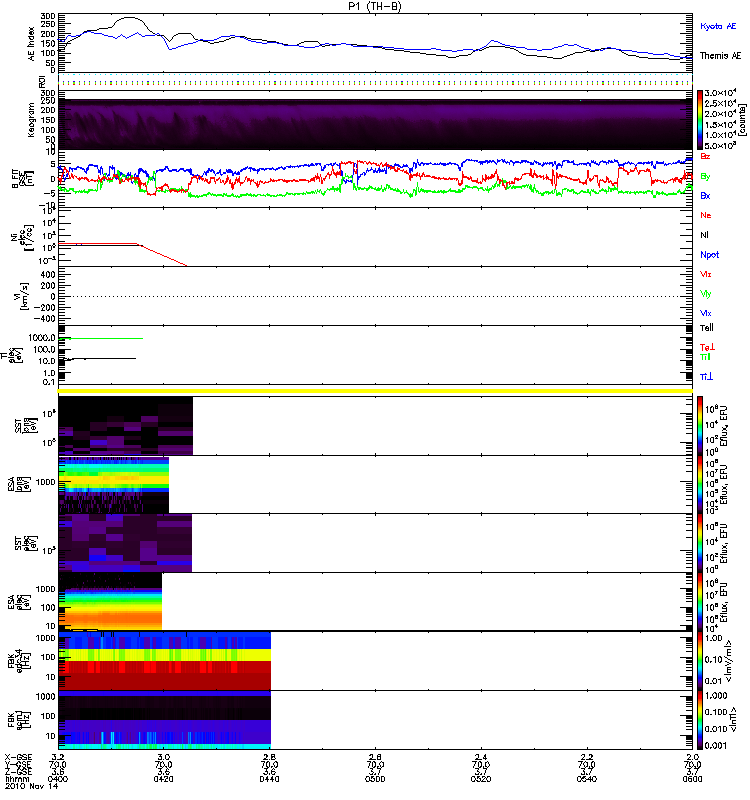The width and height of the screenshot is (750, 800).
Task: Click the "0520" time tick label
Action: [481, 779]
